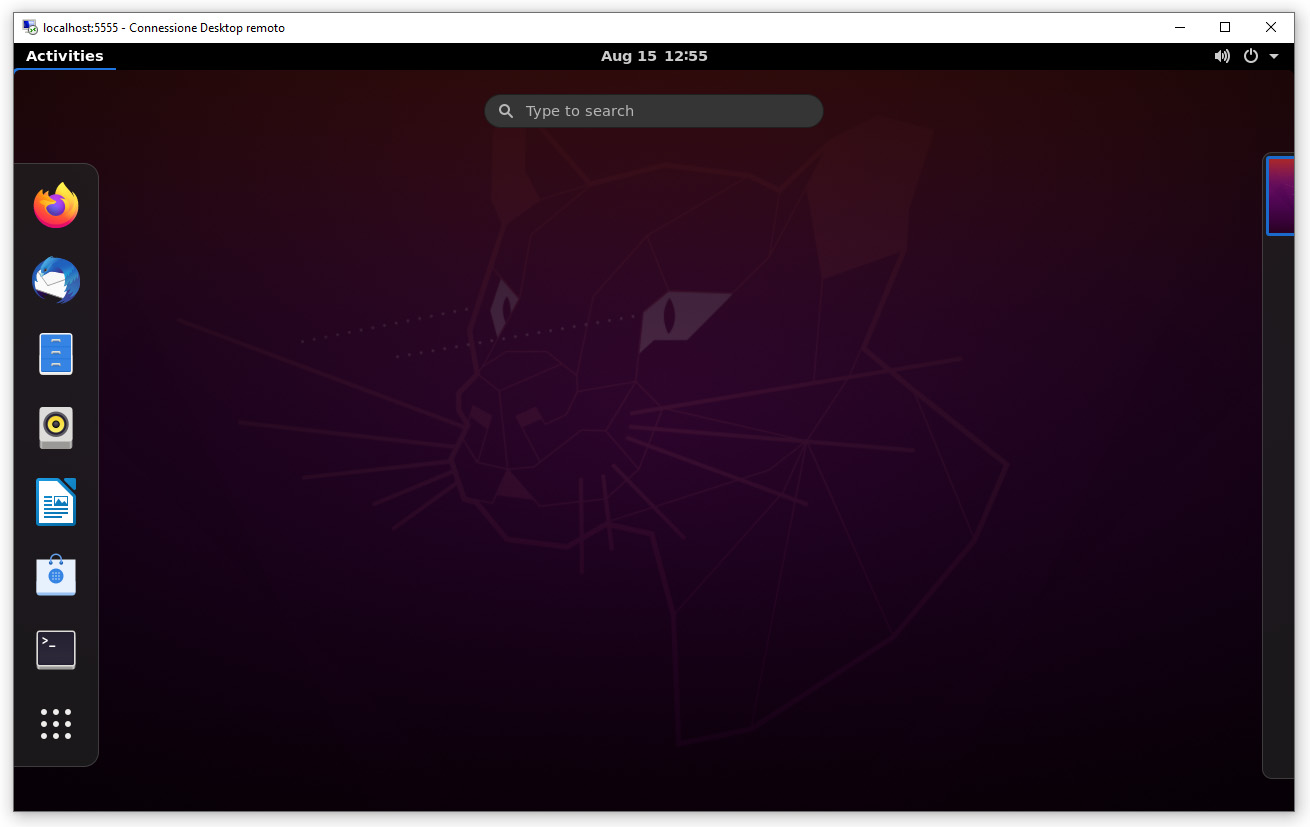Click the clock showing Aug 15
This screenshot has height=827, width=1310.
coord(654,56)
